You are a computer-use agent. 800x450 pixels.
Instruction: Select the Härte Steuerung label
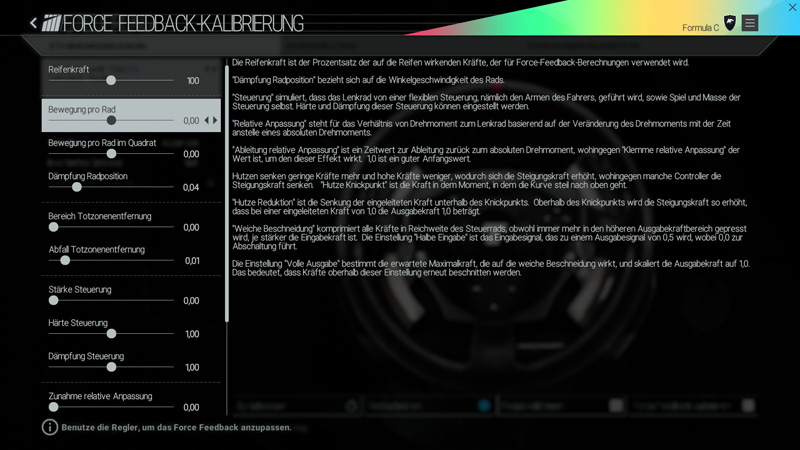coord(78,322)
